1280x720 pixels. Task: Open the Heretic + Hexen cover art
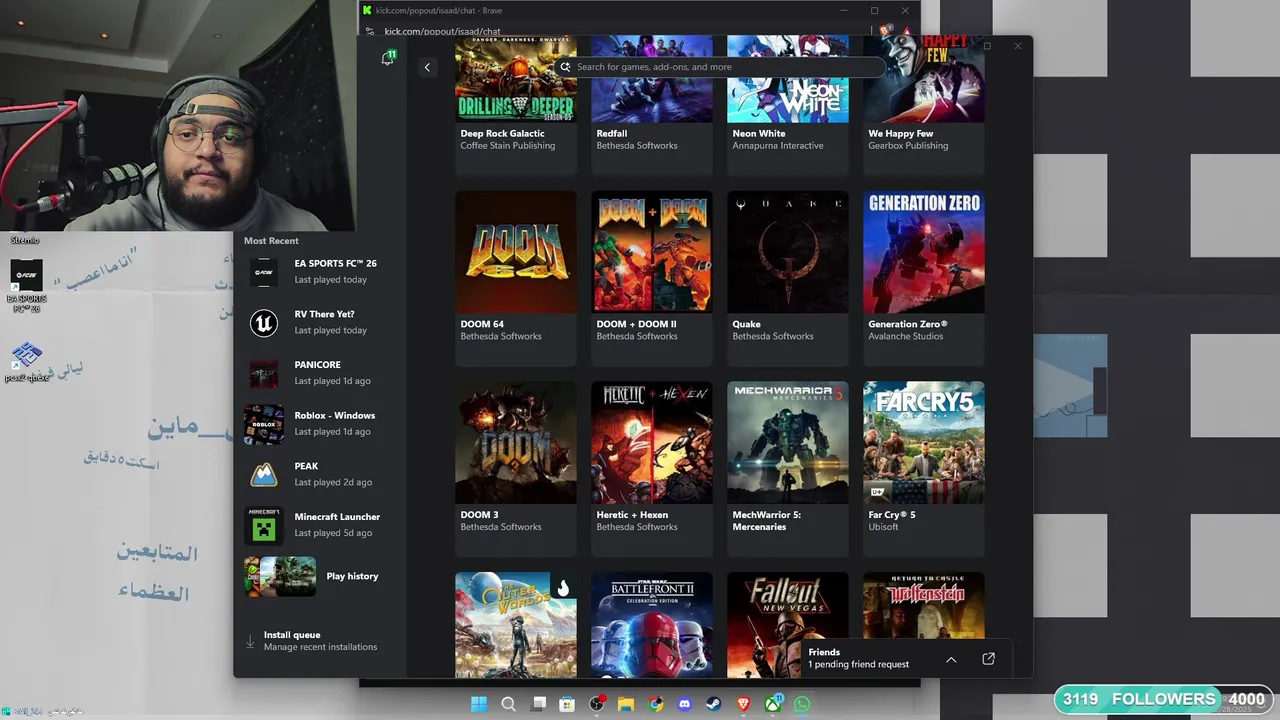652,442
